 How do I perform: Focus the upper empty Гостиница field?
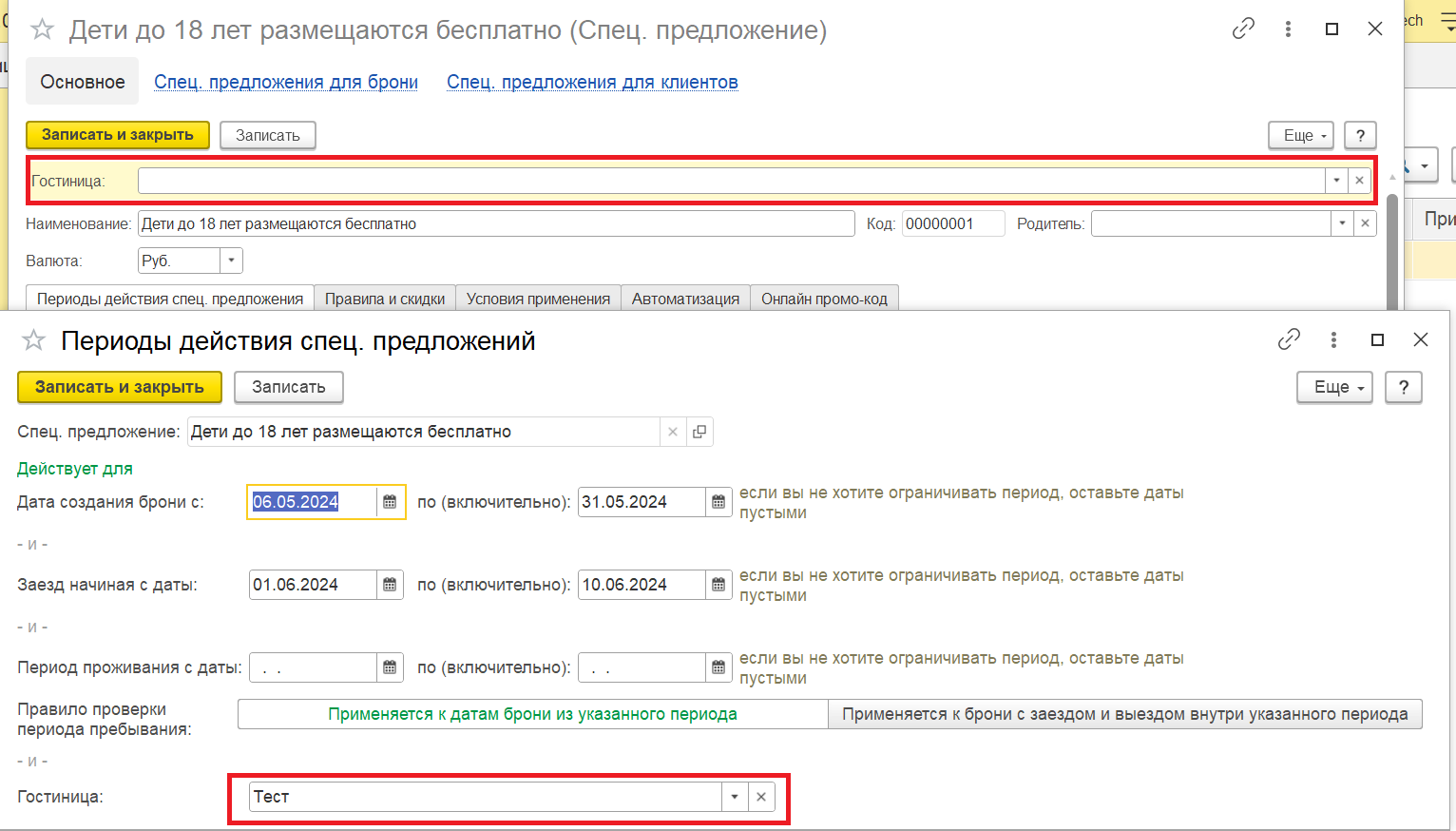732,181
